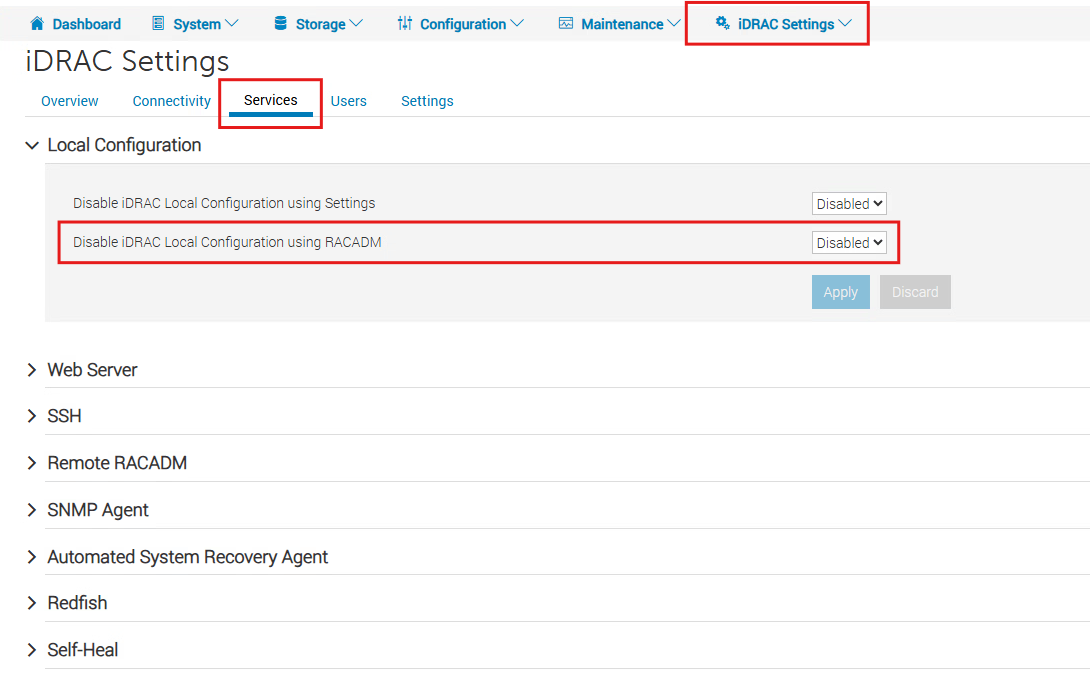
Task: Click the iDRAC Settings page heading
Action: point(127,61)
